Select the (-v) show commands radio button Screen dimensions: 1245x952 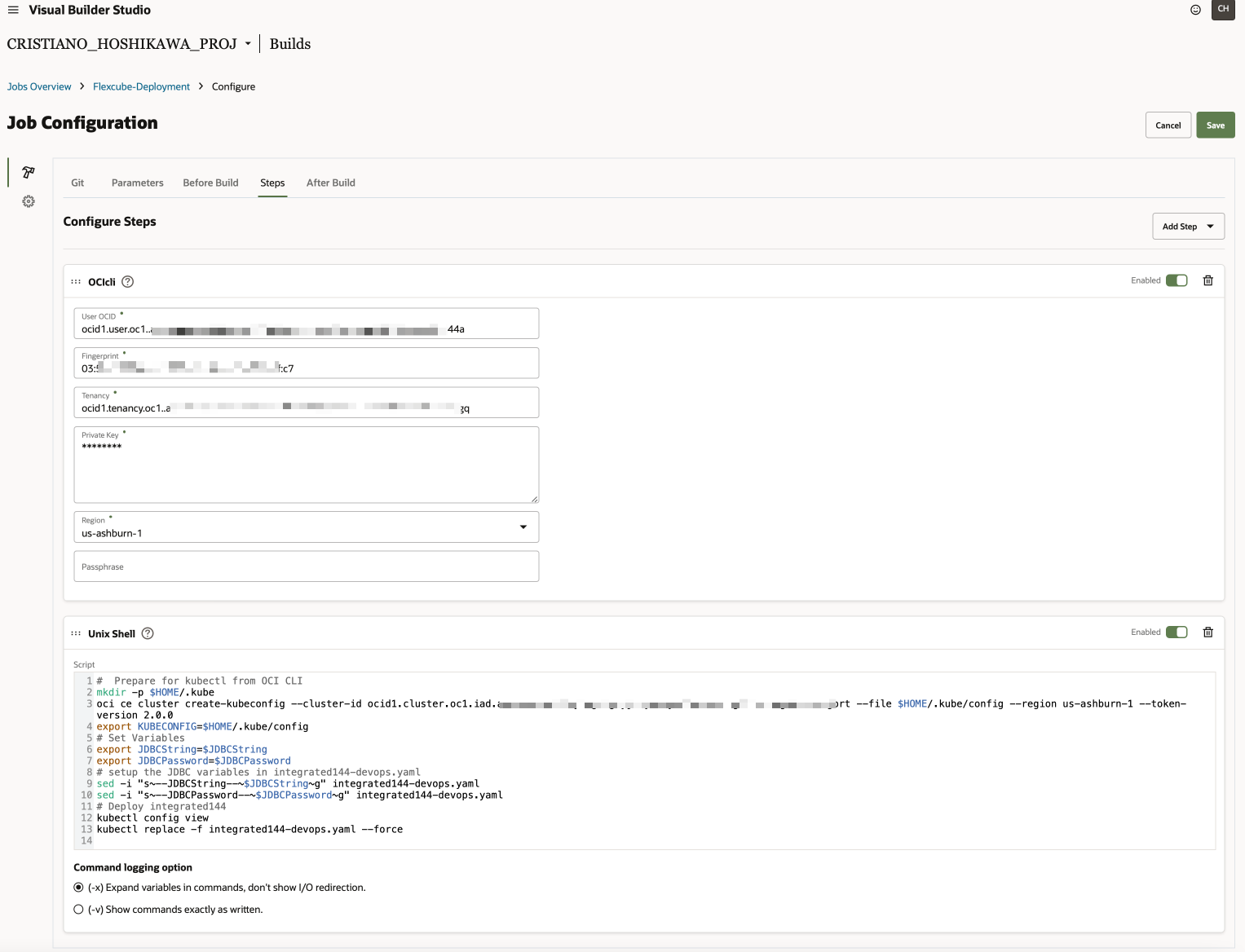click(78, 909)
